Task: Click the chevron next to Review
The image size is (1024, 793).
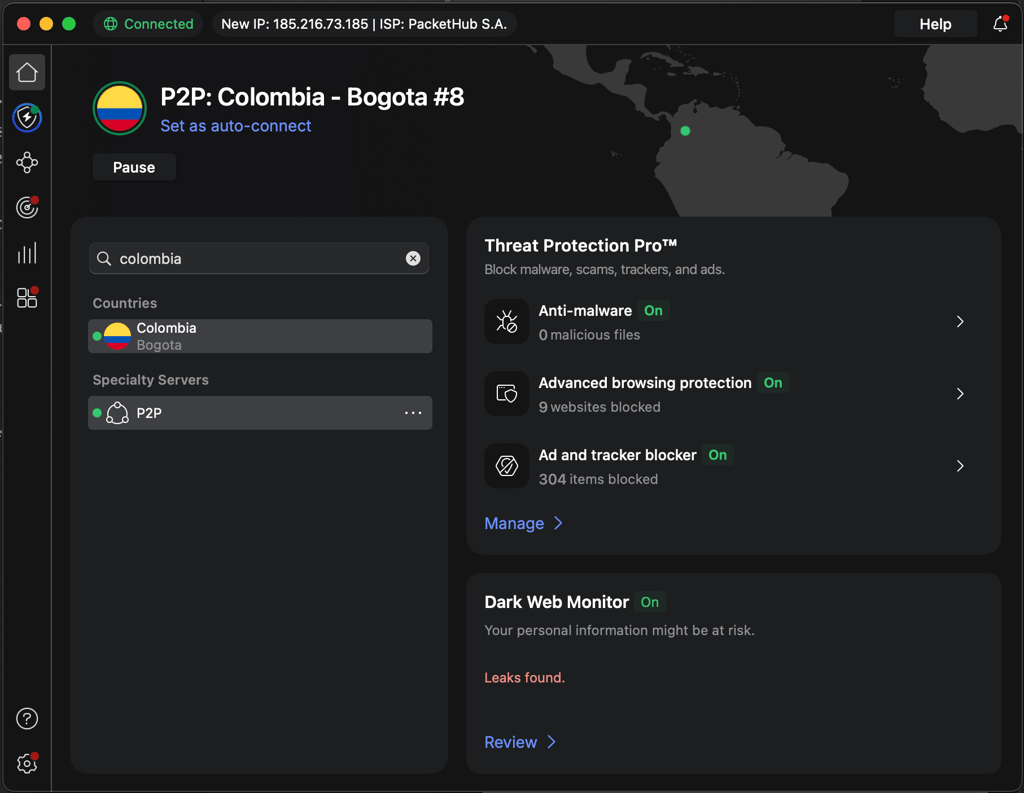Action: click(552, 742)
